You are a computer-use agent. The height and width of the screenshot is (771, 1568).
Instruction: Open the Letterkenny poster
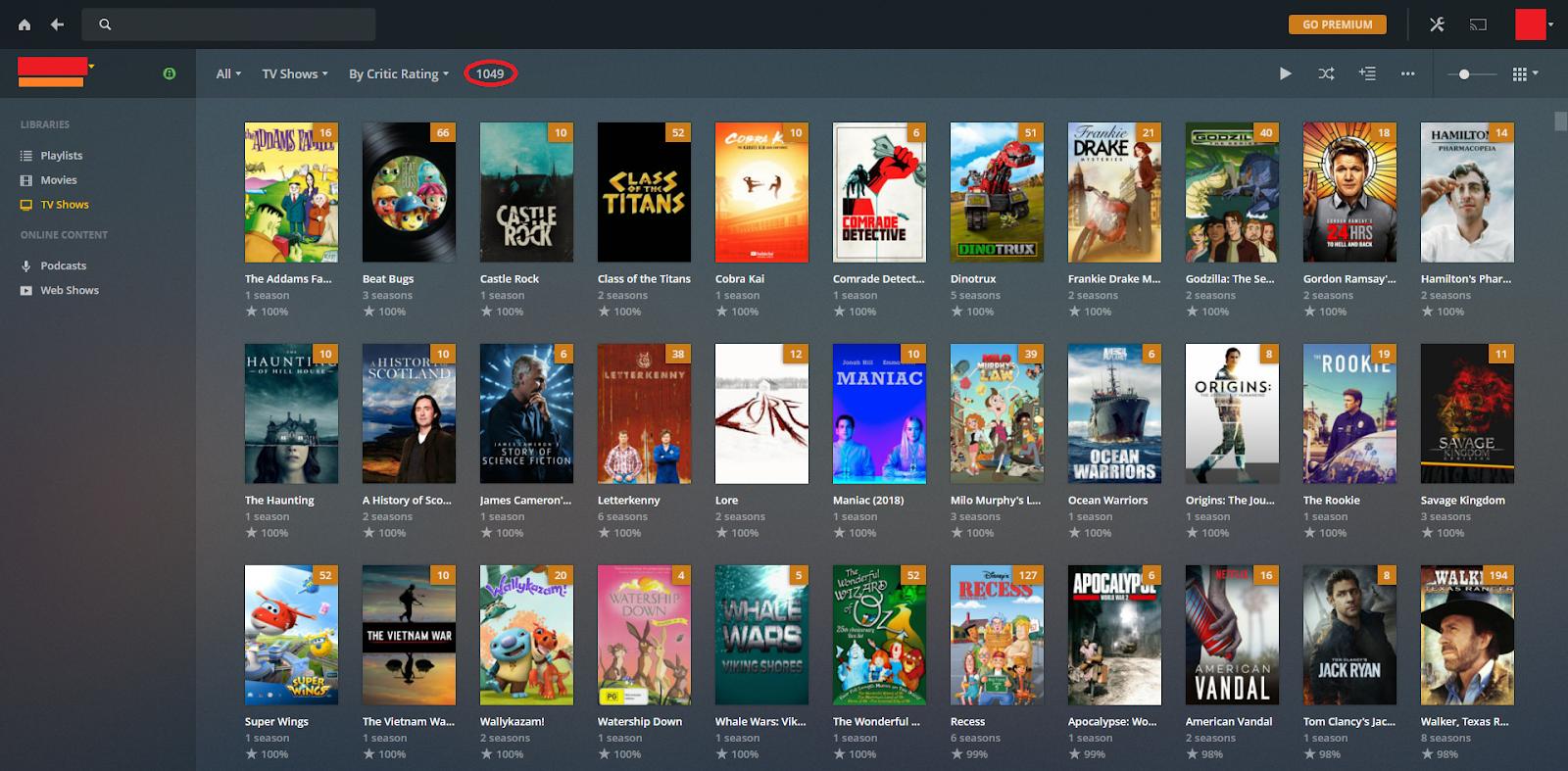click(644, 413)
